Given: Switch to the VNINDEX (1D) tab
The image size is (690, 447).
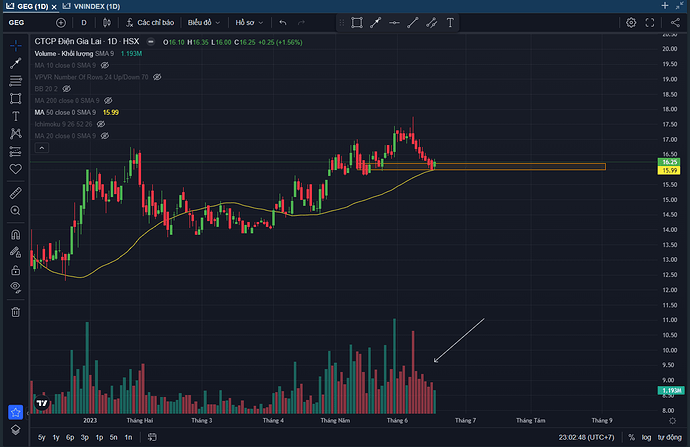Looking at the screenshot, I should coord(90,6).
